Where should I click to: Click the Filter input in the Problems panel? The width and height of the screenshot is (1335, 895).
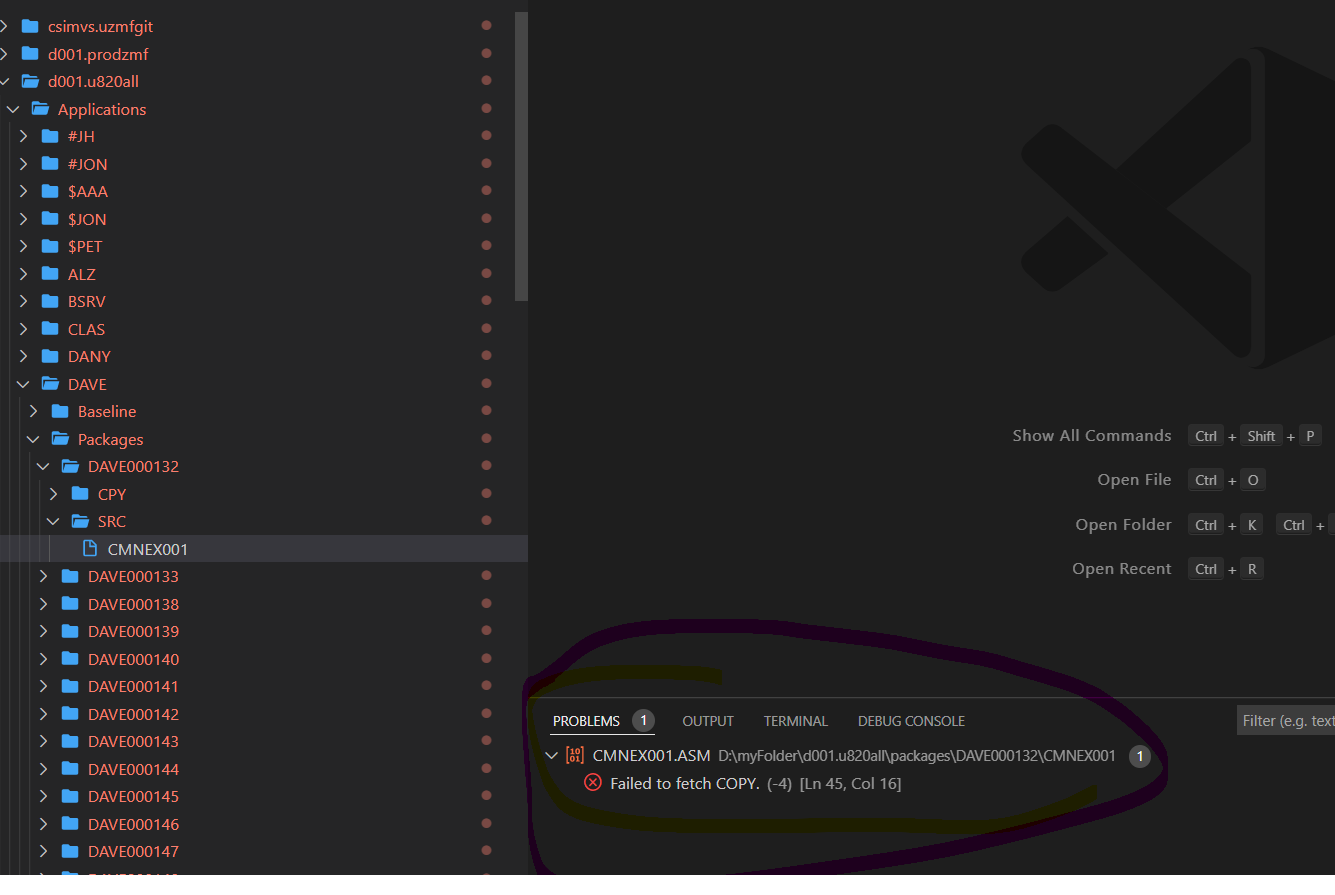point(1290,720)
